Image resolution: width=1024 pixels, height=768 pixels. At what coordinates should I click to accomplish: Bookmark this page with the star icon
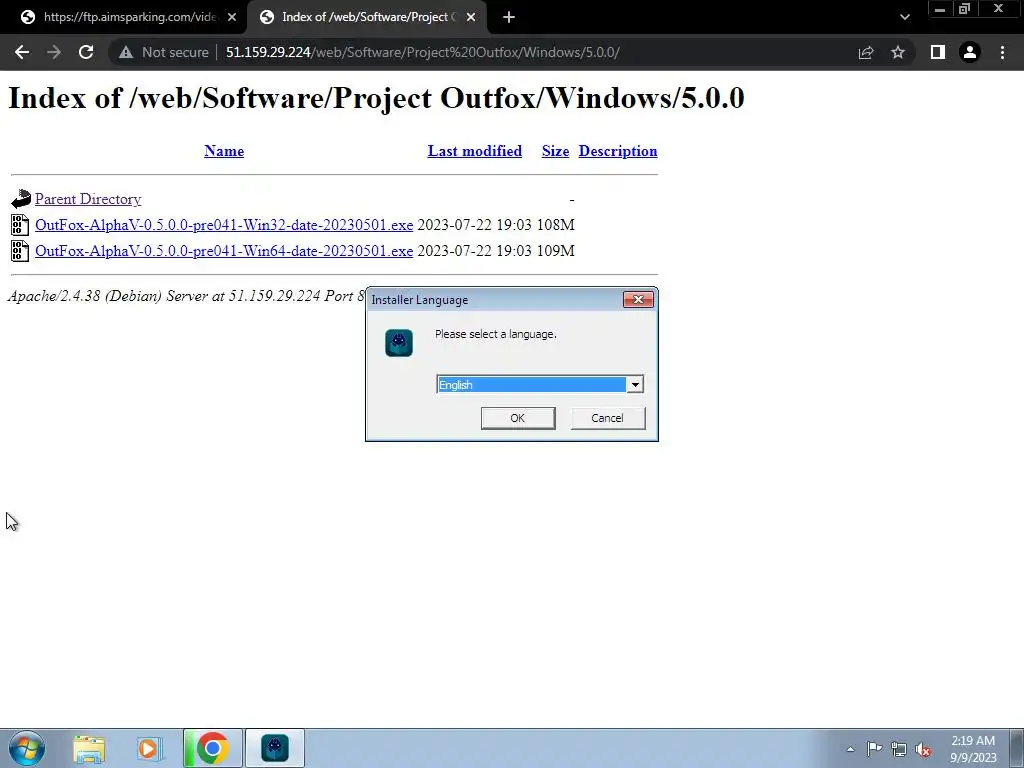(x=898, y=52)
